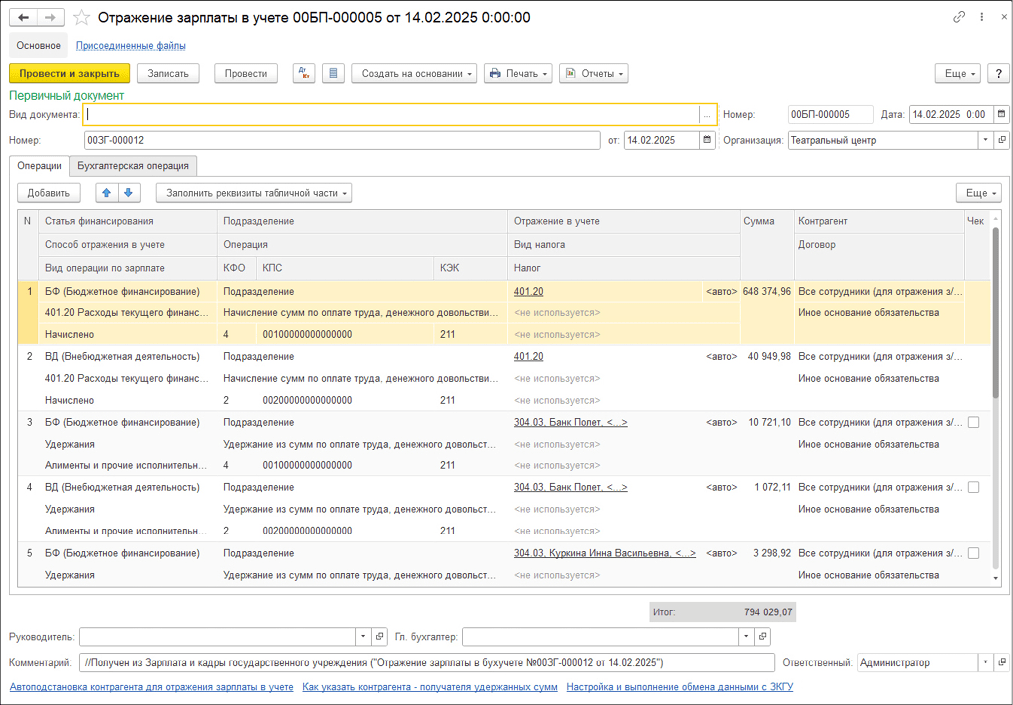Expand the Создать на основании dropdown
1013x705 pixels.
coord(413,73)
